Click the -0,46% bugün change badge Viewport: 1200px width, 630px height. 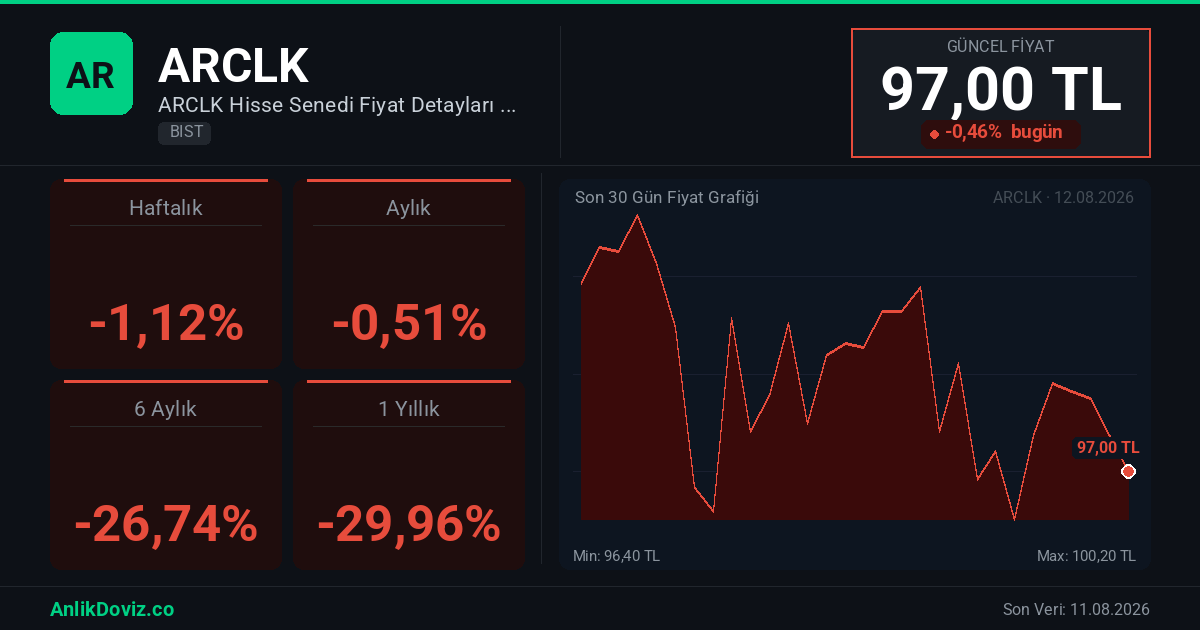1000,133
